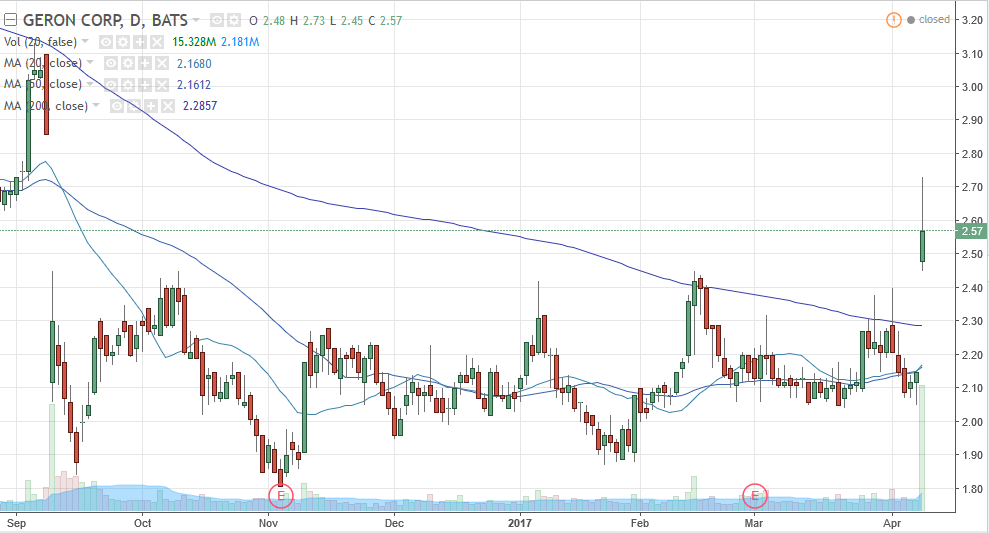Open Vol indicator settings gear

click(122, 42)
